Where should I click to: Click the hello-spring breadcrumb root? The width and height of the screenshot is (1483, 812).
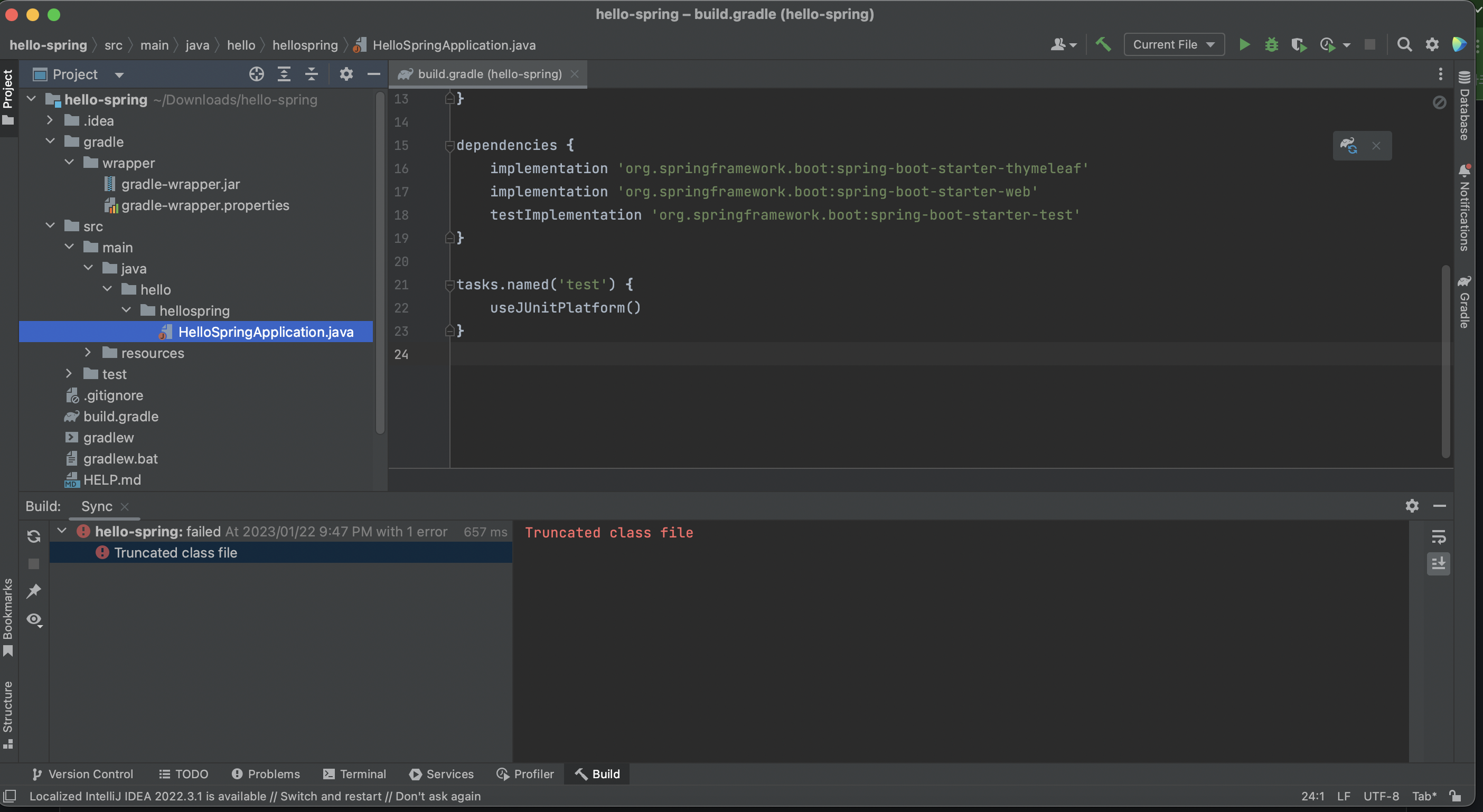[x=49, y=45]
